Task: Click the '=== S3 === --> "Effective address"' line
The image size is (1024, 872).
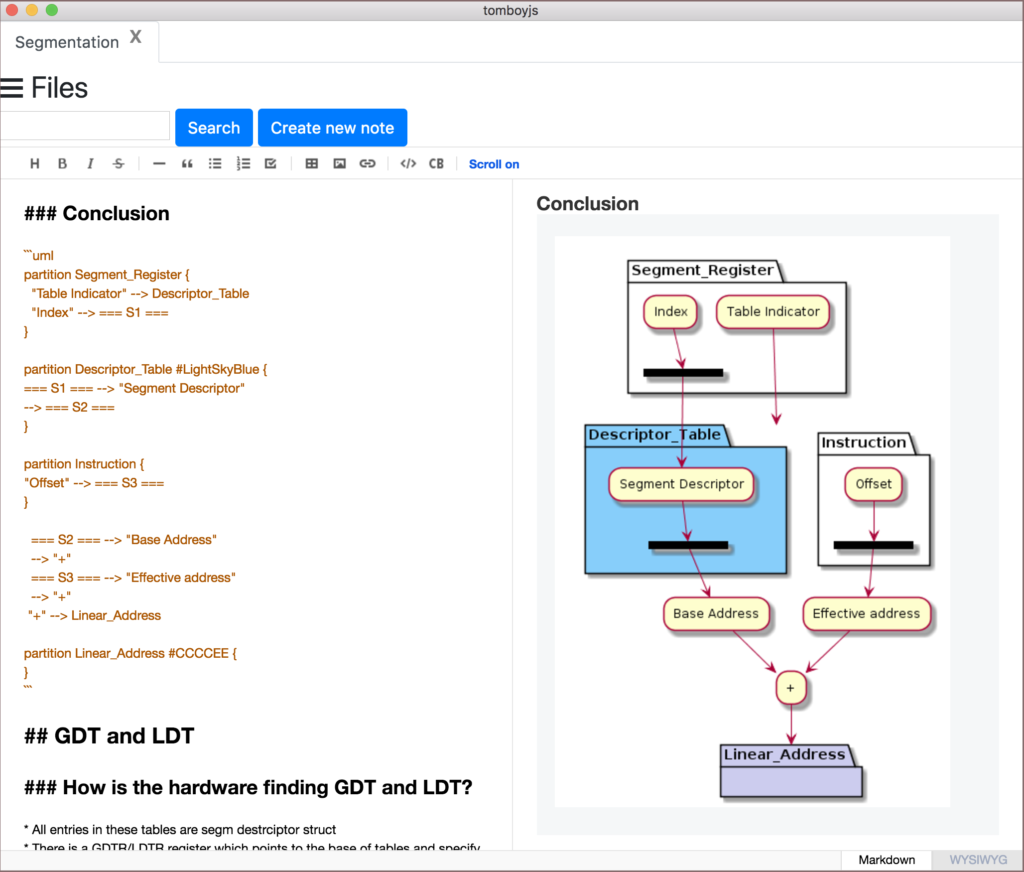Action: point(133,578)
